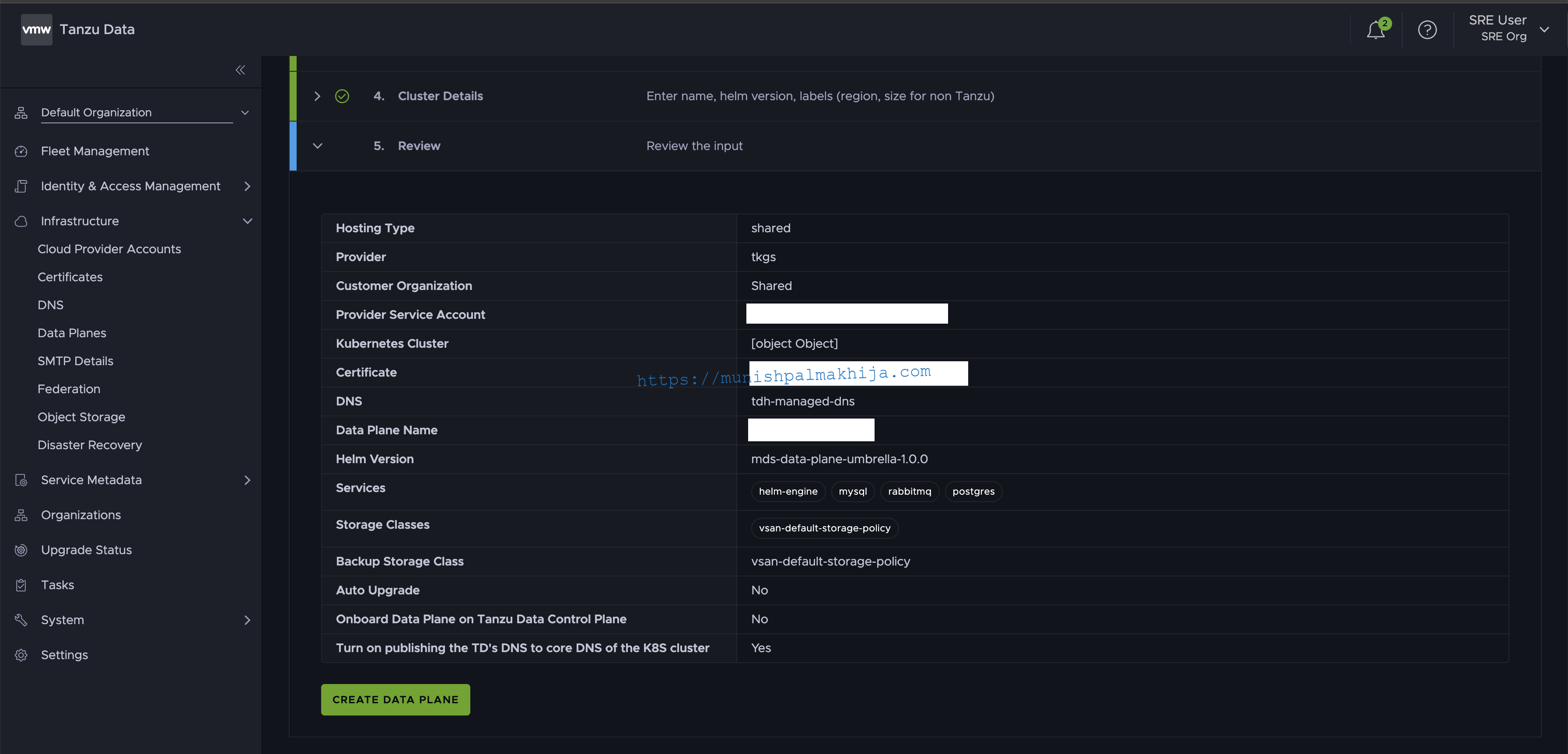Viewport: 1568px width, 754px height.
Task: Open the help question mark icon
Action: 1427,30
